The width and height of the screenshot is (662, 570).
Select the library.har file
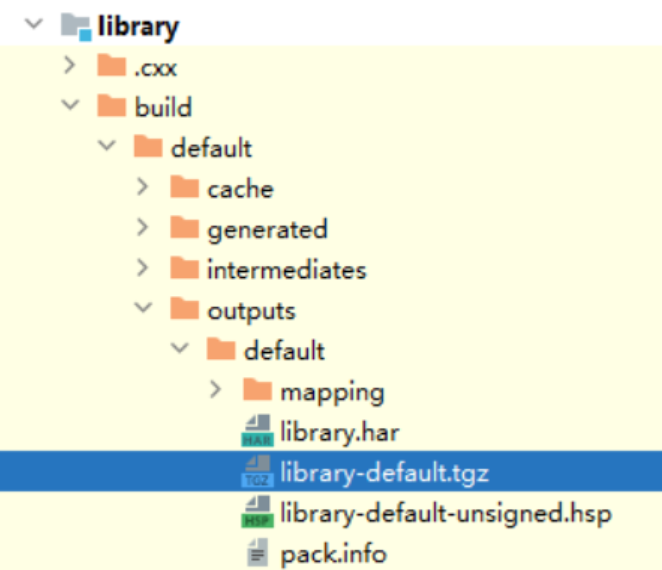click(340, 432)
